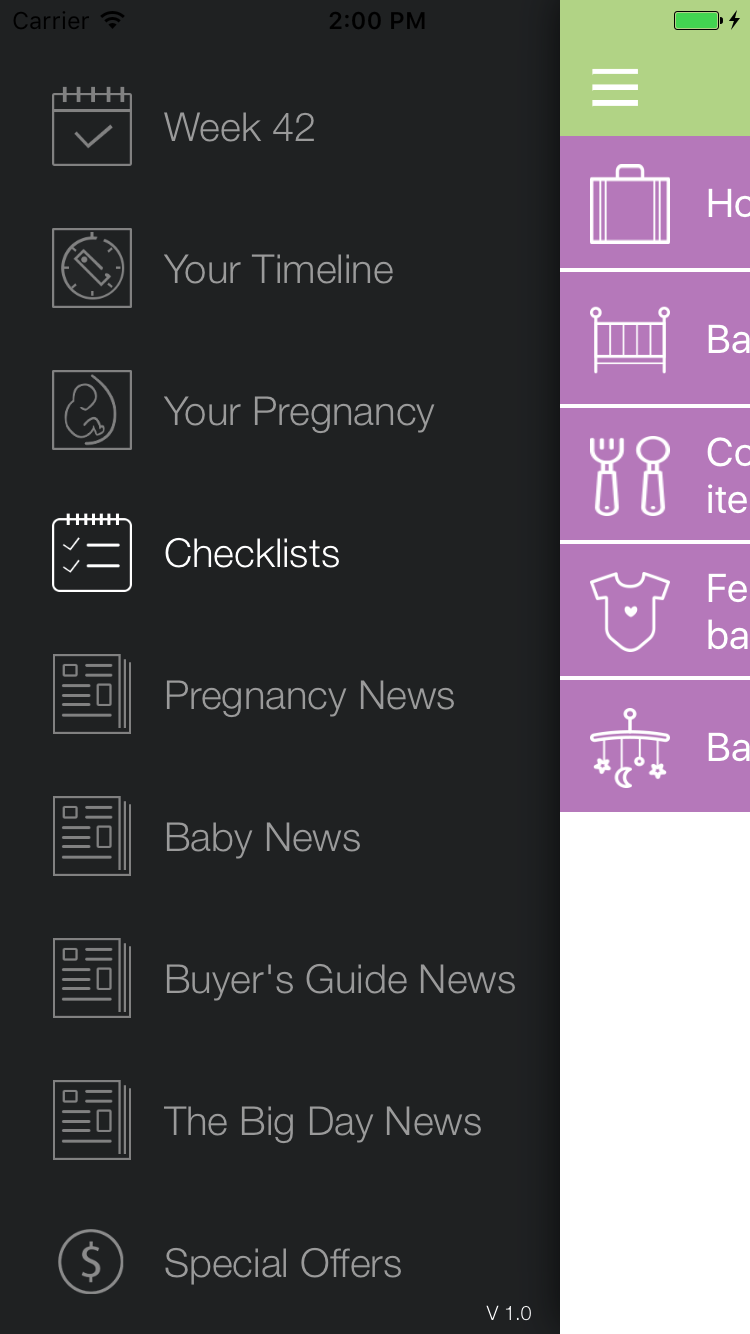The image size is (750, 1334).
Task: Open Baby News feed
Action: (x=262, y=838)
